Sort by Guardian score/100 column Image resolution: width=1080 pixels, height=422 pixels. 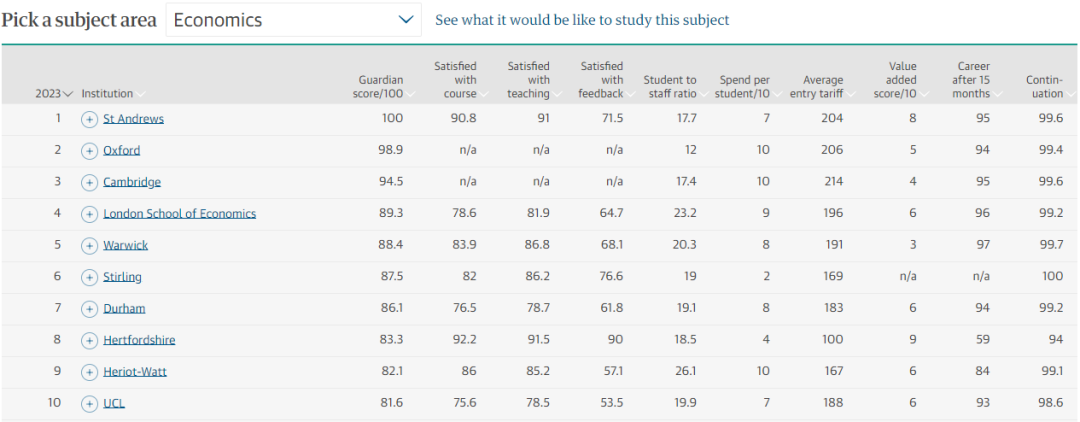point(381,87)
